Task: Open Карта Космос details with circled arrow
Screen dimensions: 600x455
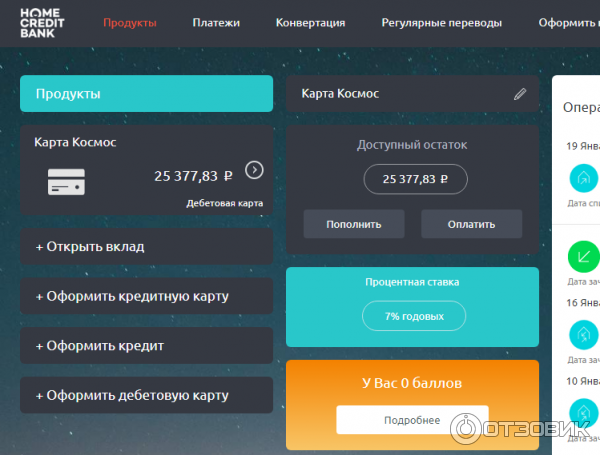Action: [x=254, y=170]
